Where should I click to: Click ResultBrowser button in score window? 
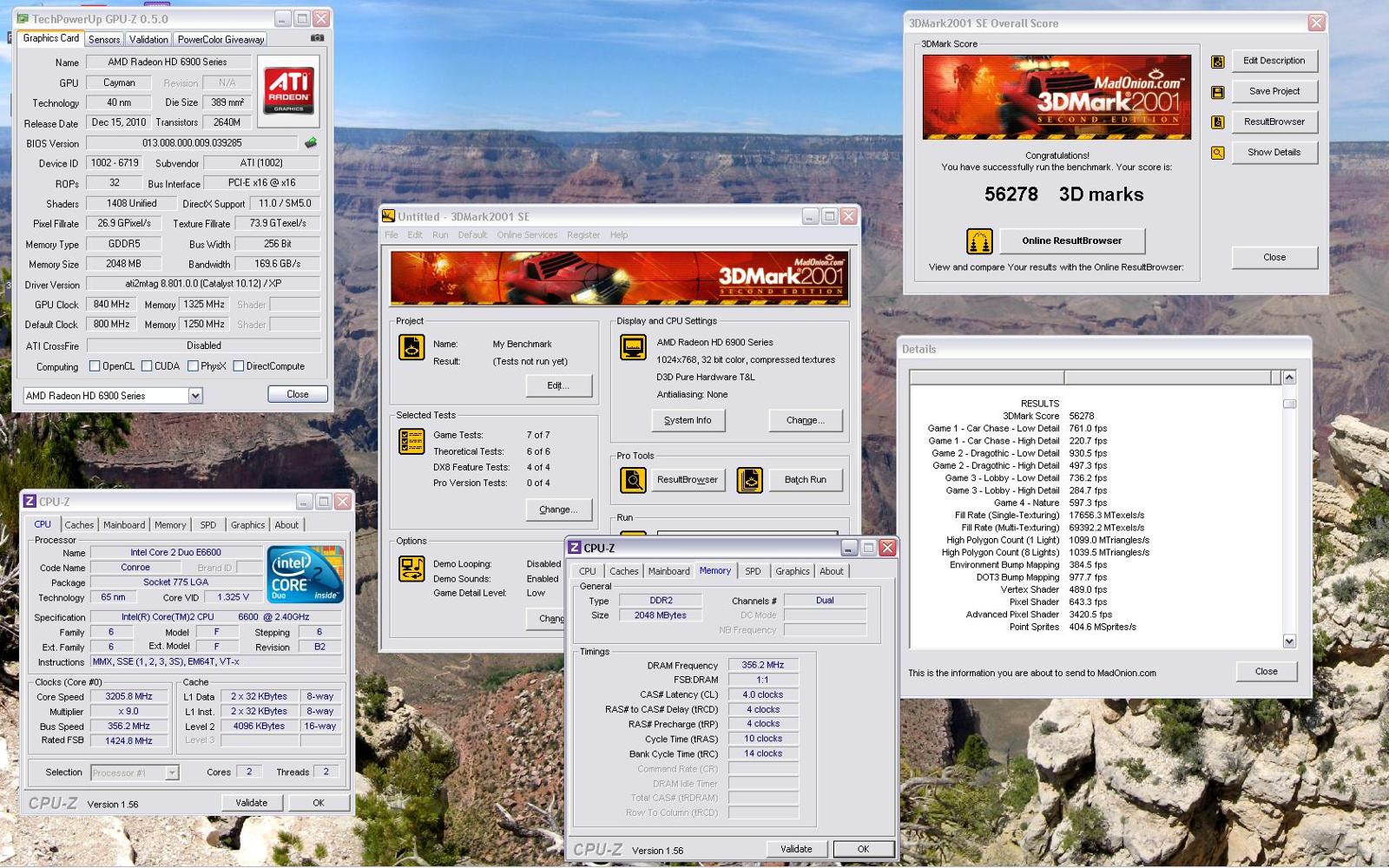[1274, 122]
